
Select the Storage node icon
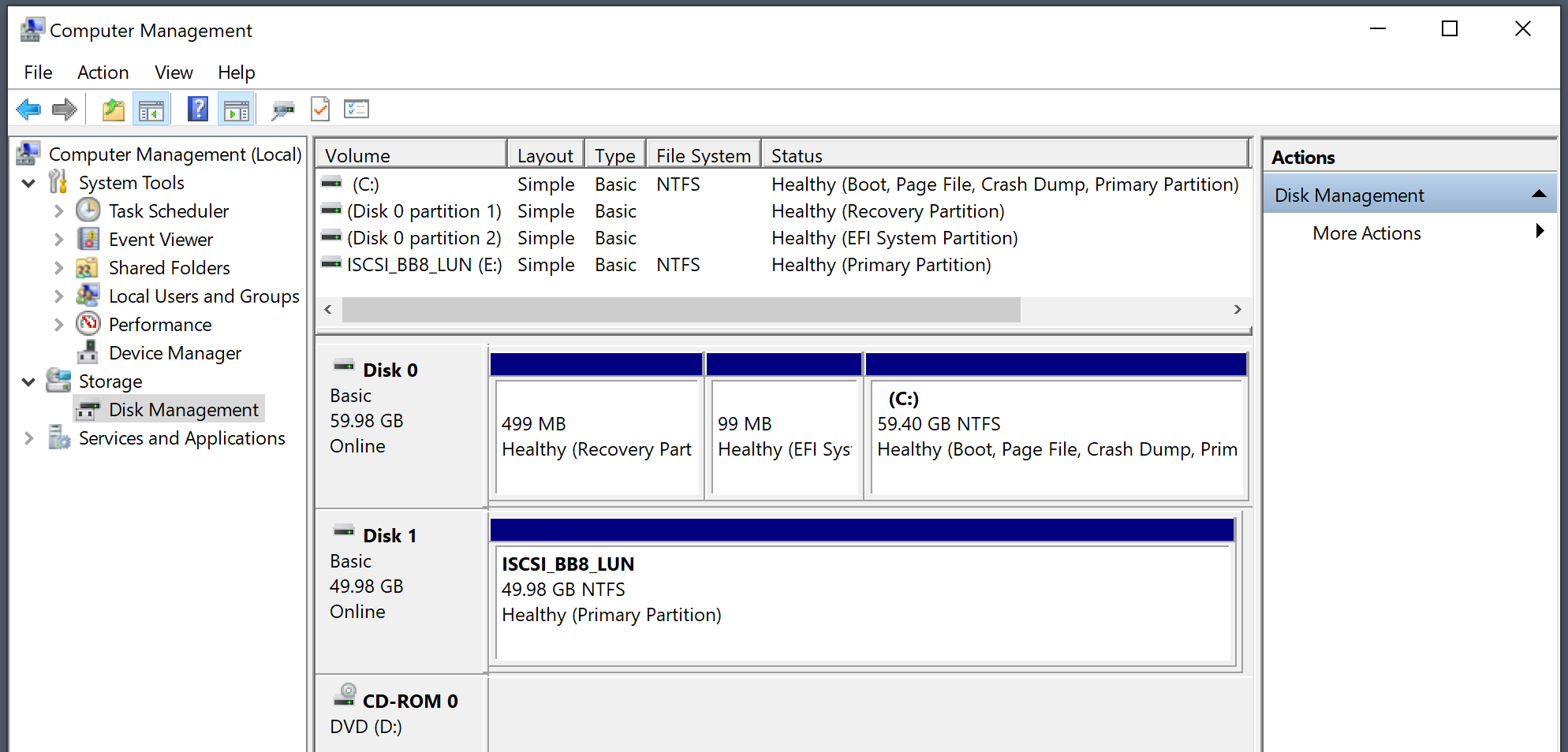tap(58, 381)
